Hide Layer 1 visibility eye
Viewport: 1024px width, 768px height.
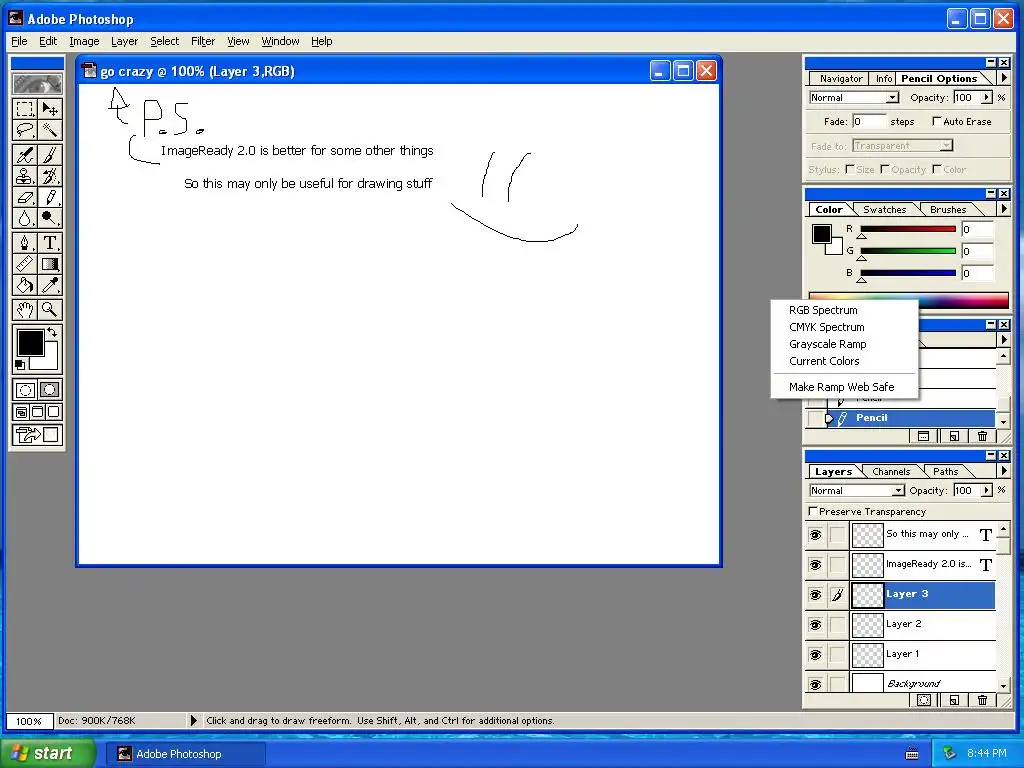816,654
